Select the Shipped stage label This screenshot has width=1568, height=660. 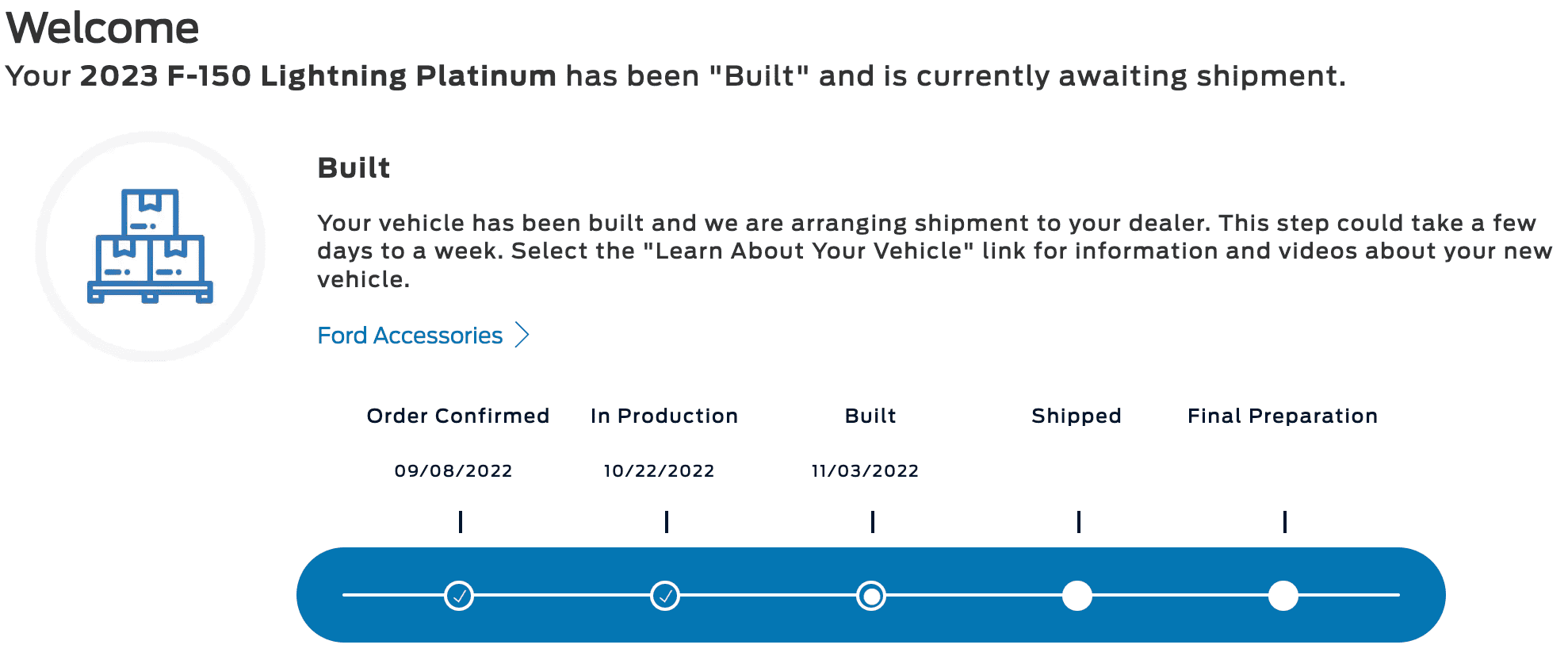(1077, 416)
